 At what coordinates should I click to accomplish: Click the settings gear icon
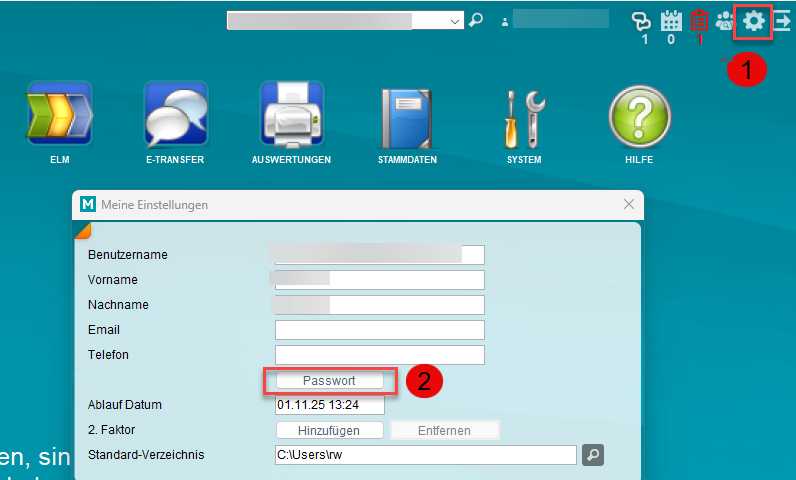coord(753,20)
